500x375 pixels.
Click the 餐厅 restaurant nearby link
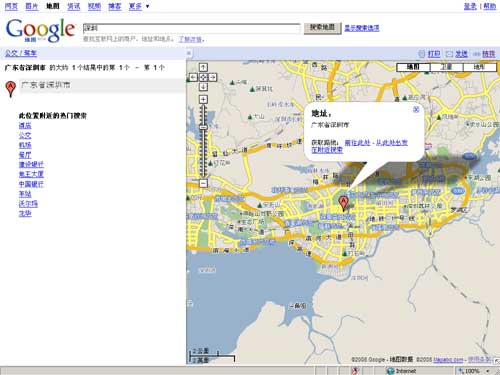(25, 155)
